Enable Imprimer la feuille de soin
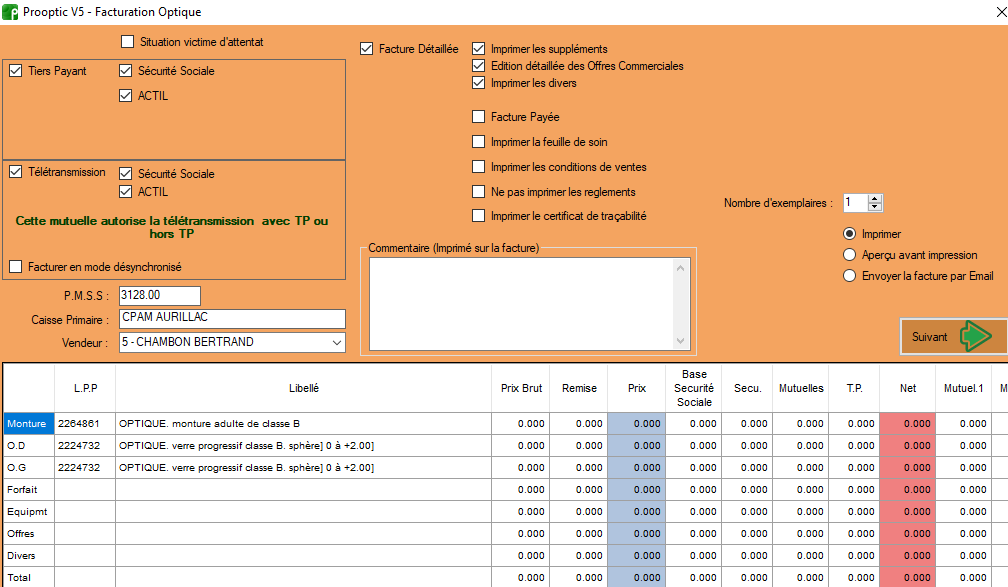This screenshot has width=1008, height=587. (478, 141)
